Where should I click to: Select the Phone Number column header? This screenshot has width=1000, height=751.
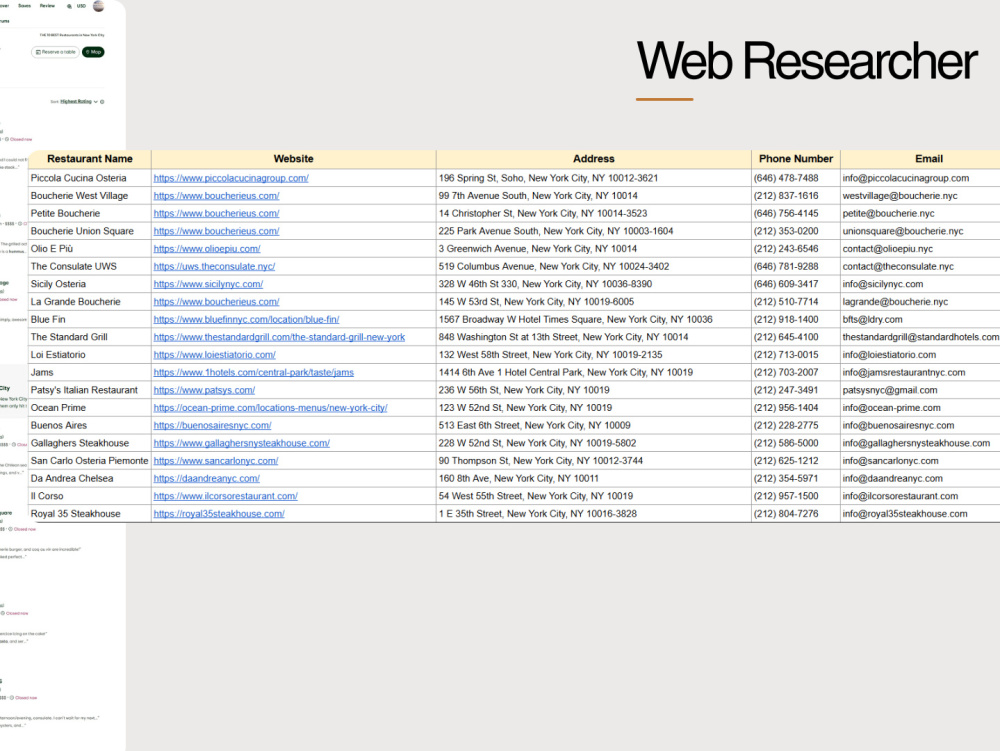[x=796, y=159]
